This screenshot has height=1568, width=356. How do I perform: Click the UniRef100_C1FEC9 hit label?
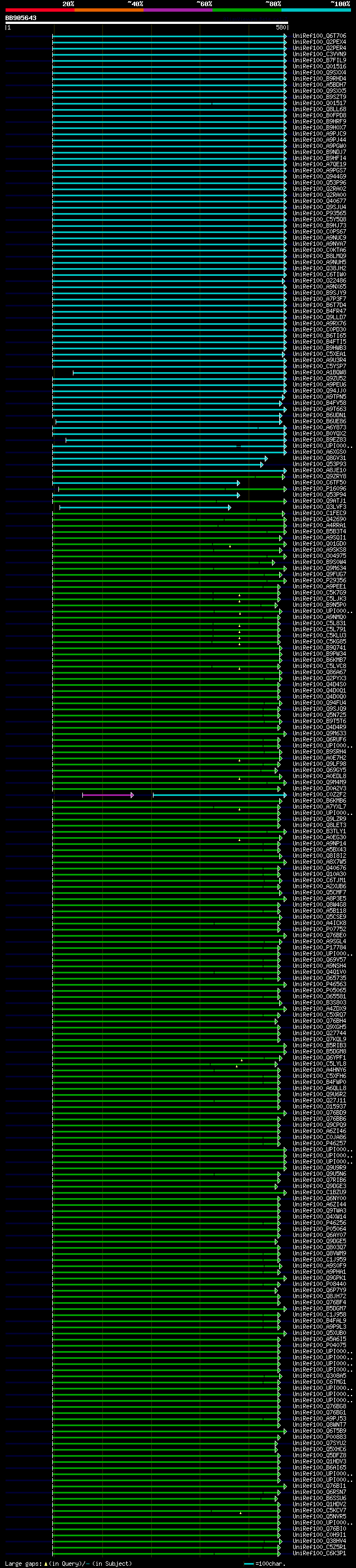click(x=319, y=513)
